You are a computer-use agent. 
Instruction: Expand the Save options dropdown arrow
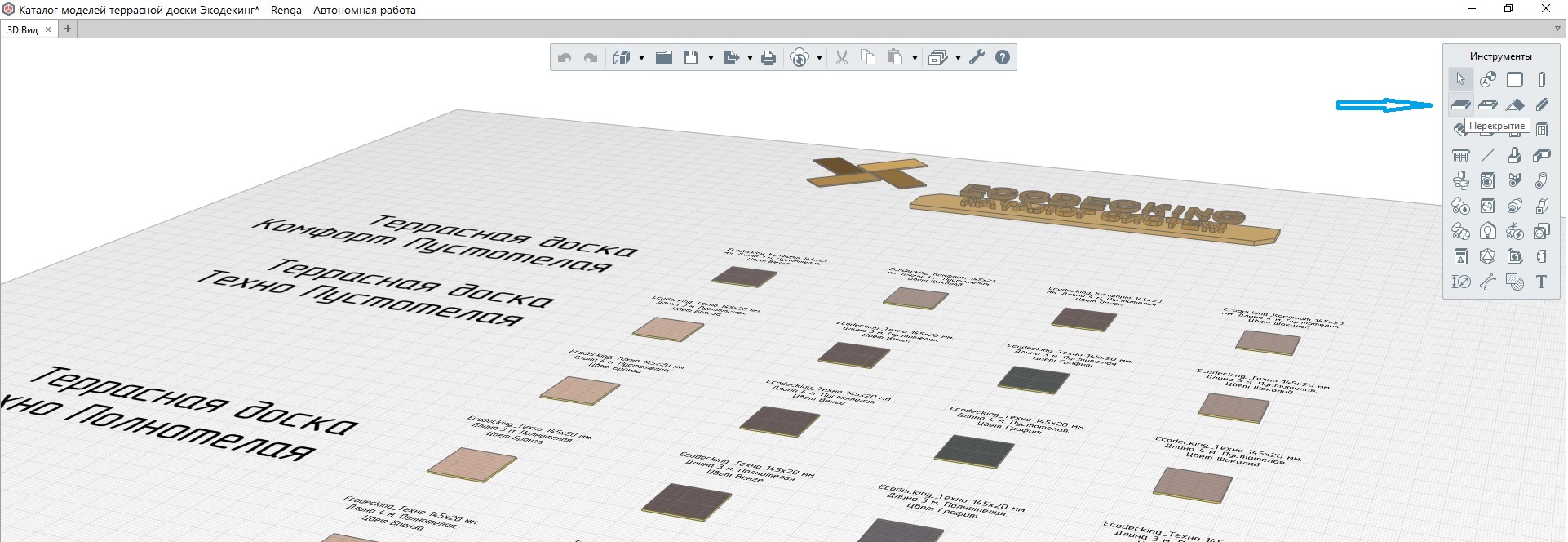[711, 58]
